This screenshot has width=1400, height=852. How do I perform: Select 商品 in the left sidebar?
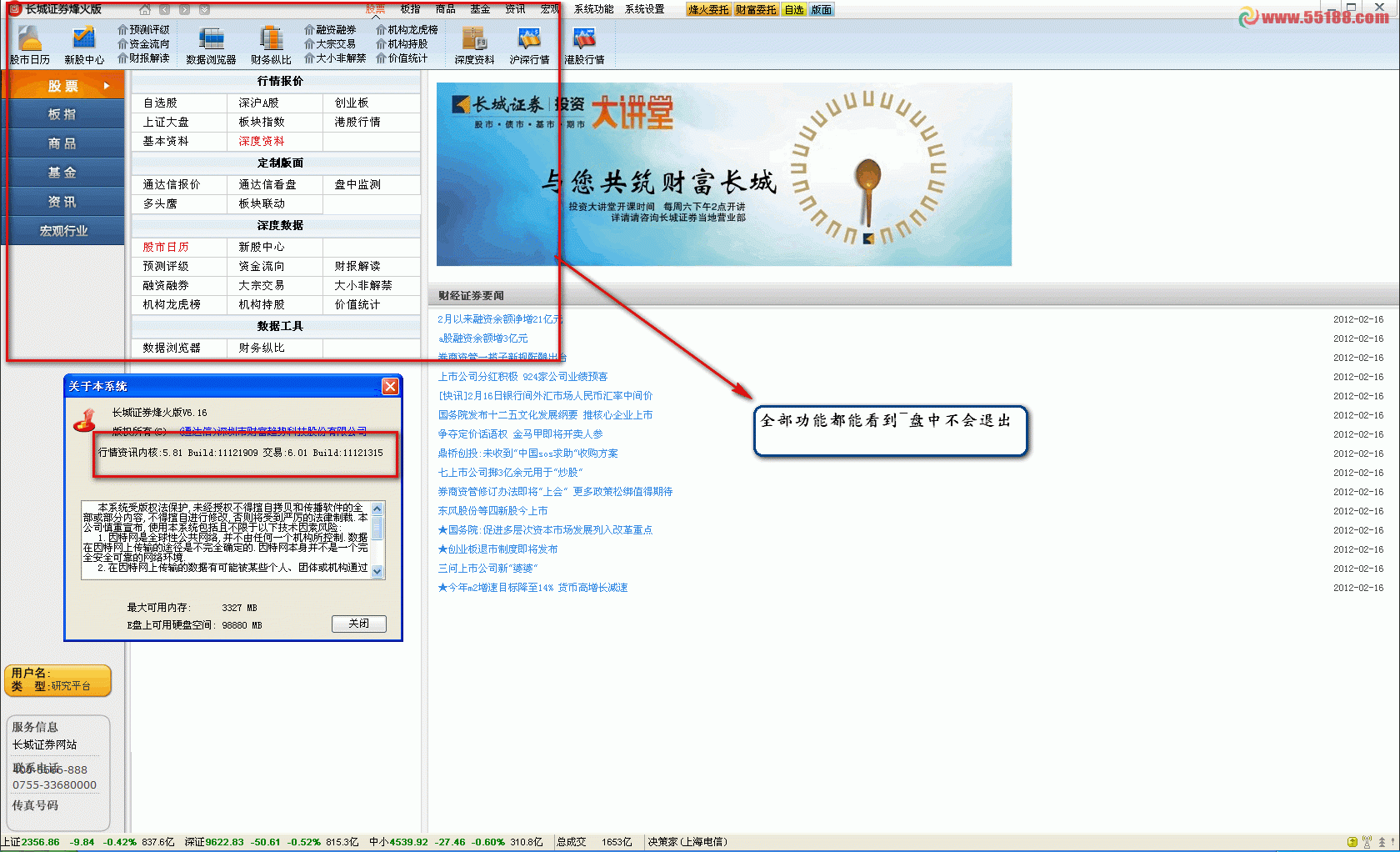(x=63, y=143)
